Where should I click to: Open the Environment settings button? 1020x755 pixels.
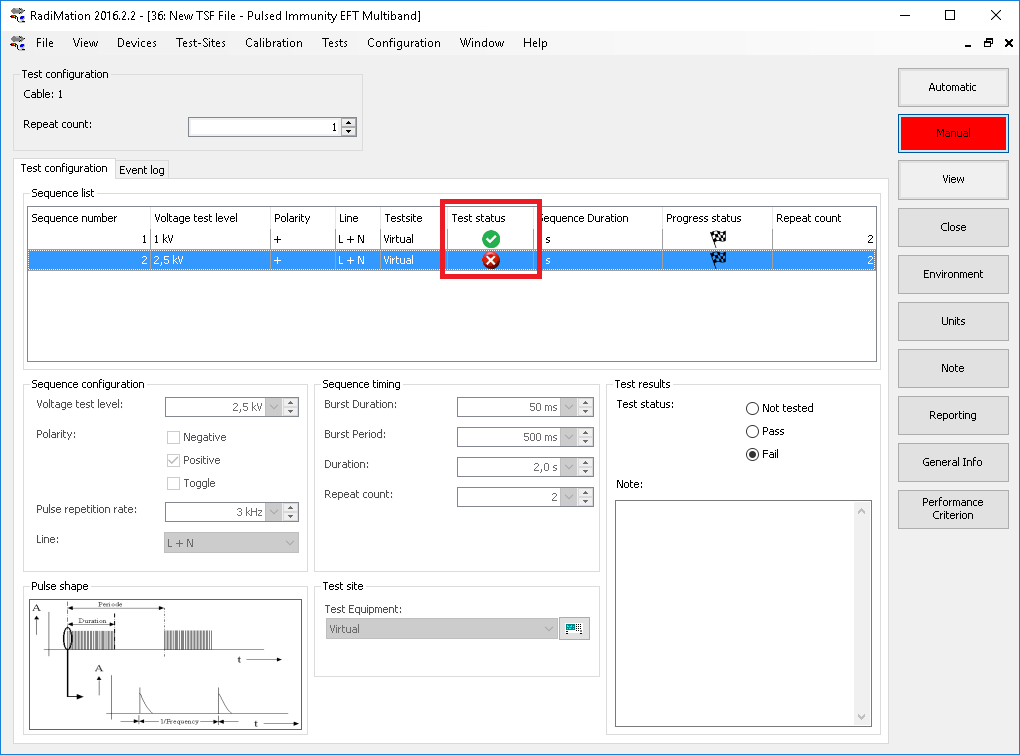coord(953,274)
